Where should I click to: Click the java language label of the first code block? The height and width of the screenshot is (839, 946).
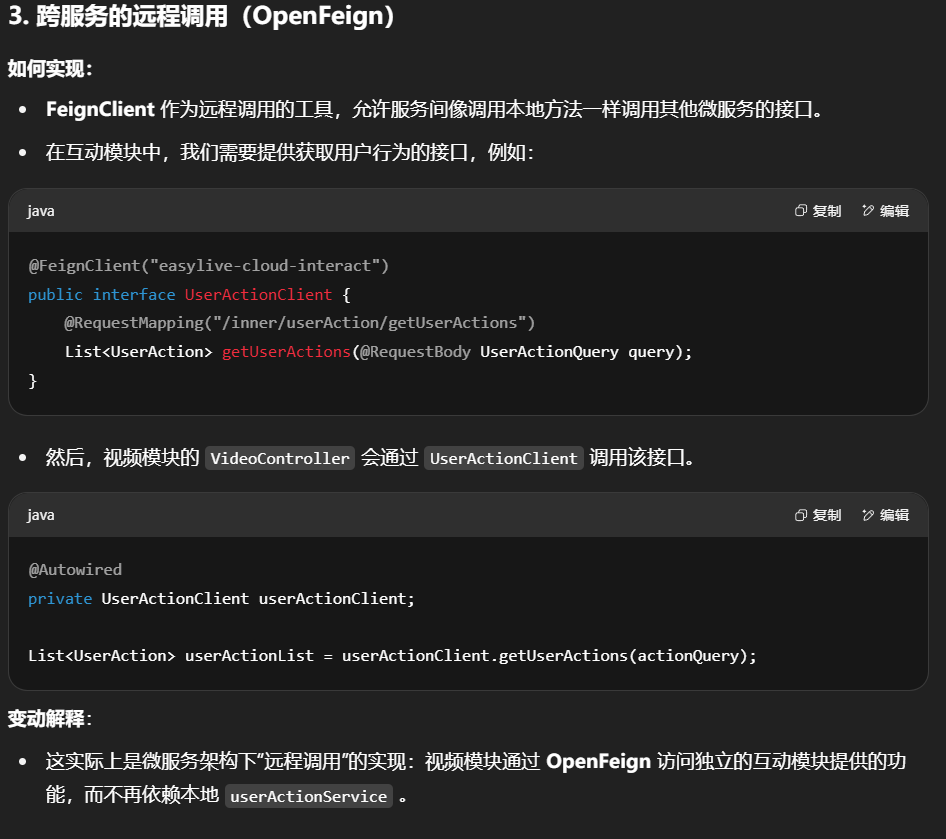[x=41, y=211]
